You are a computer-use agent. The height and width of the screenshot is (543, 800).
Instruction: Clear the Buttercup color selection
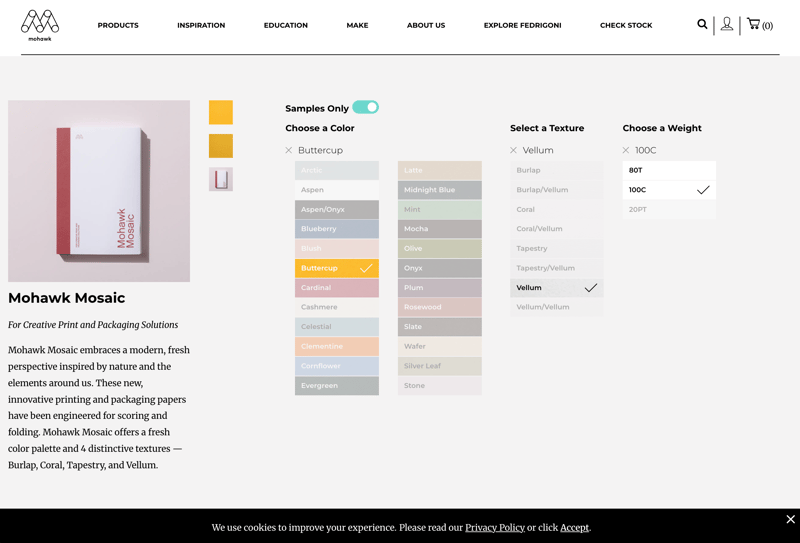pos(289,150)
